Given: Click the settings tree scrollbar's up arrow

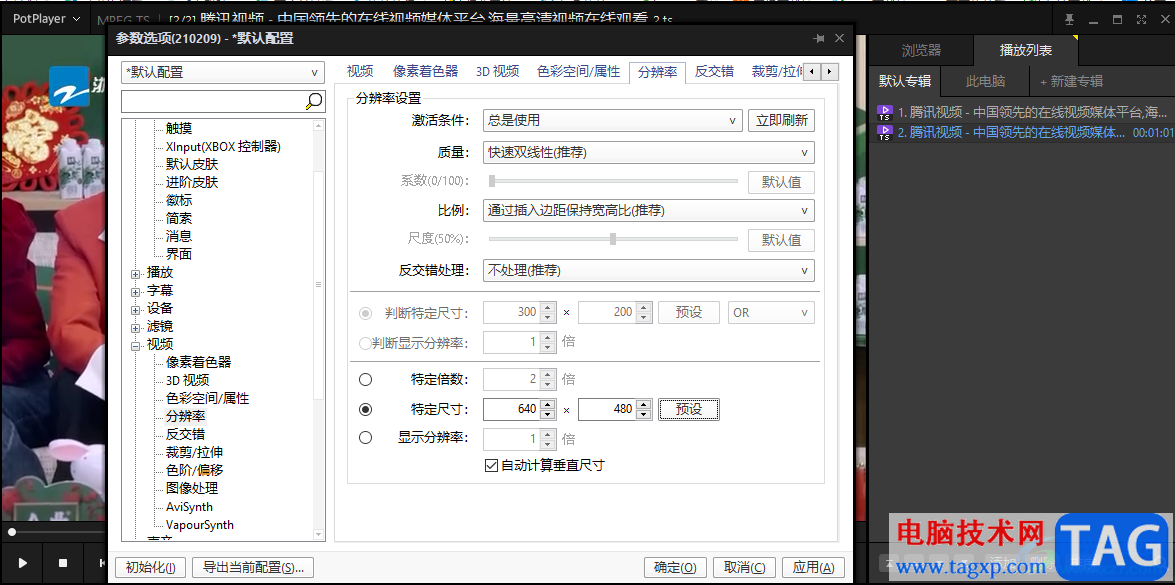Looking at the screenshot, I should 318,126.
